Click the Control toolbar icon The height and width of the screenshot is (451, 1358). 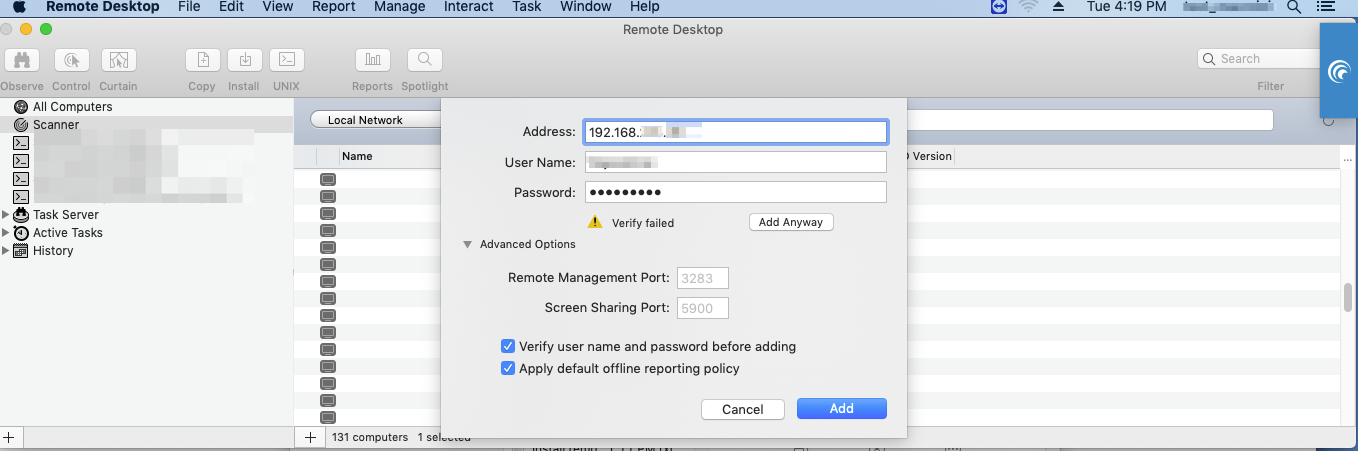pyautogui.click(x=72, y=59)
